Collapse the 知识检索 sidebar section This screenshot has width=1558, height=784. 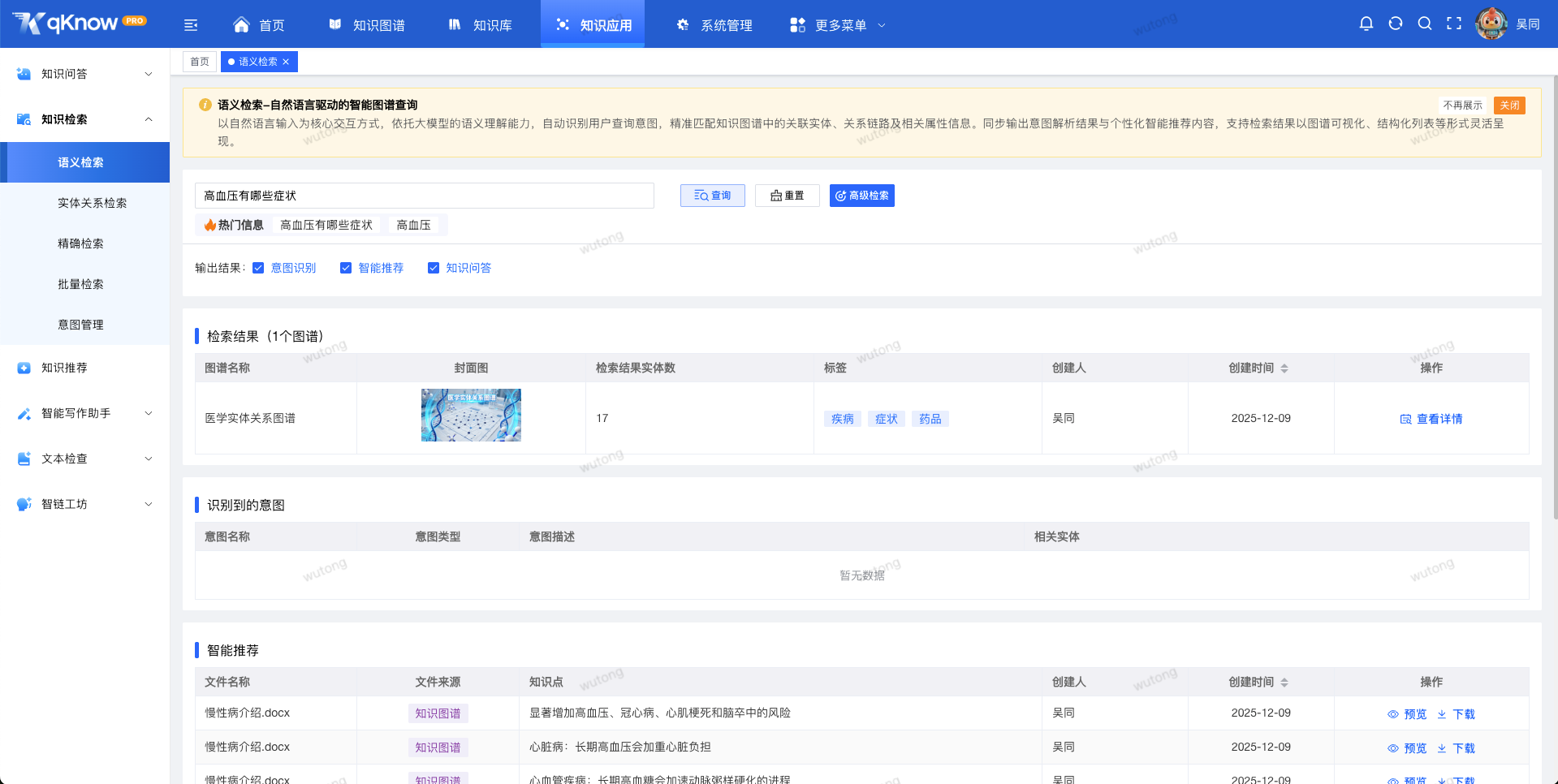pos(81,118)
